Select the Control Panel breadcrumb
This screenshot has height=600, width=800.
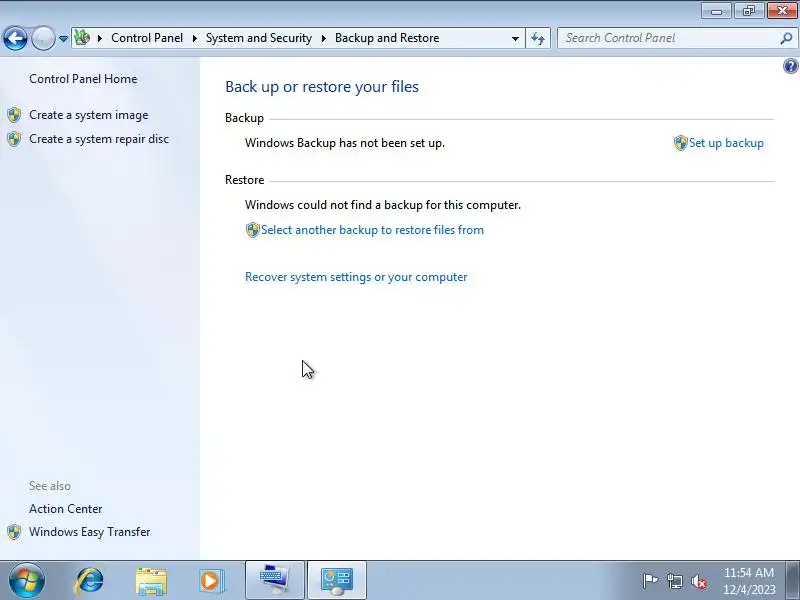[x=147, y=38]
